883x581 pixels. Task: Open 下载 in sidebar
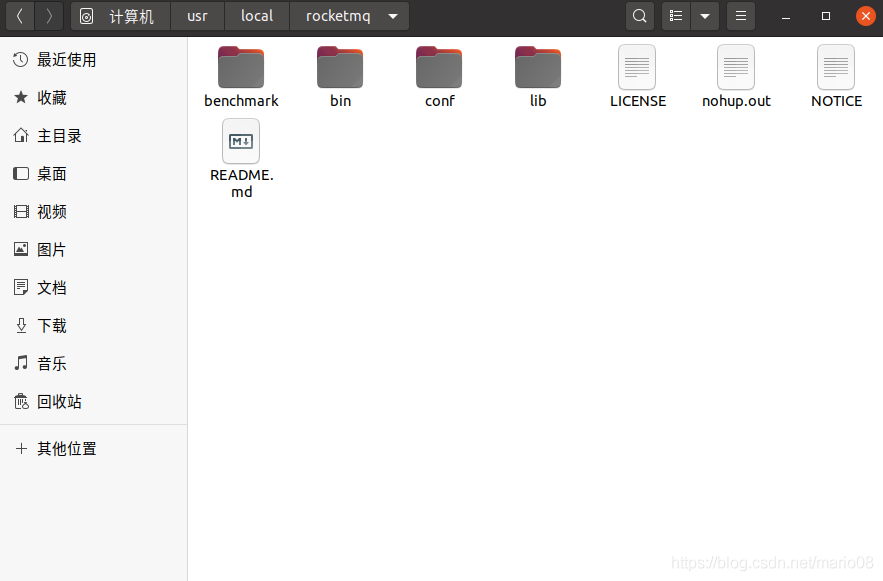click(x=93, y=325)
